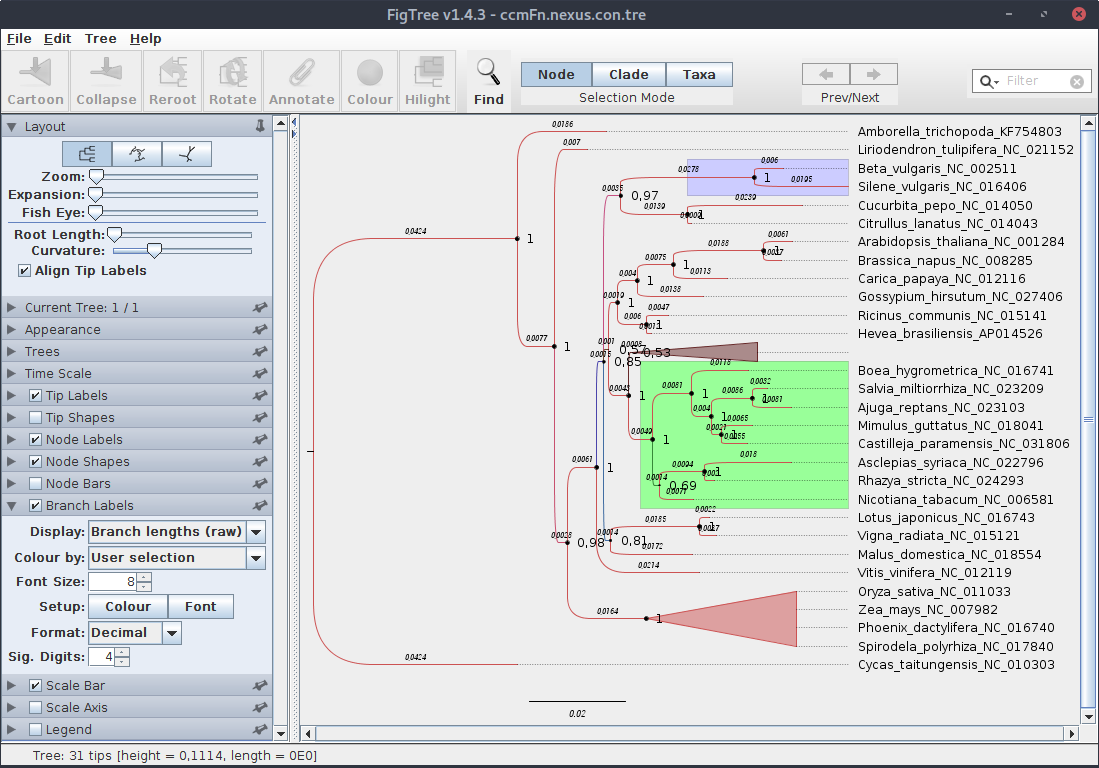Open the Annotate tool
Image resolution: width=1099 pixels, height=768 pixels.
(x=301, y=80)
